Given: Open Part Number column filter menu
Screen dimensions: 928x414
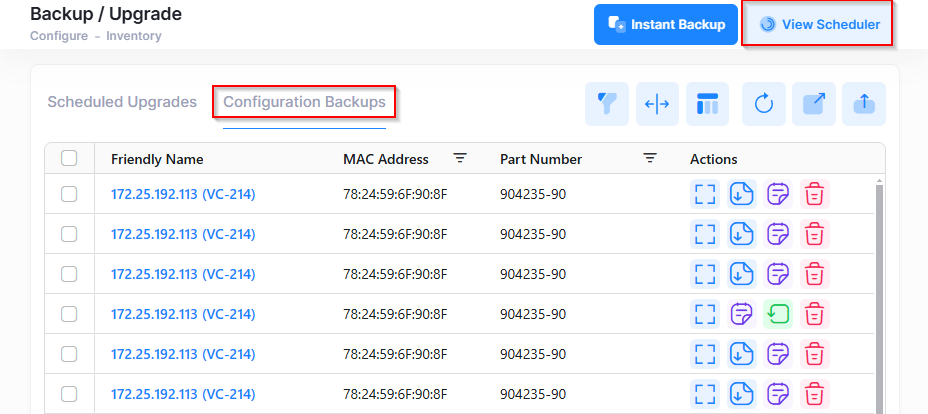Looking at the screenshot, I should tap(650, 158).
